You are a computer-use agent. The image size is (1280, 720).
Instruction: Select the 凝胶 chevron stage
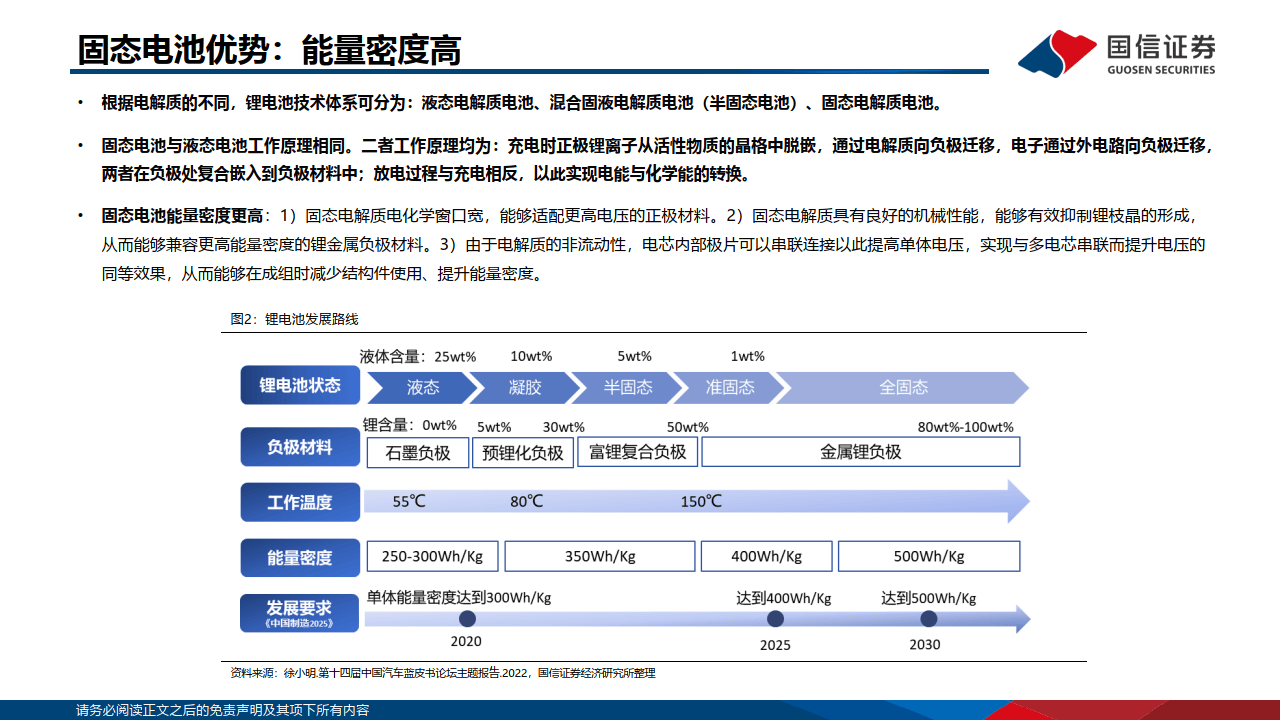point(524,387)
